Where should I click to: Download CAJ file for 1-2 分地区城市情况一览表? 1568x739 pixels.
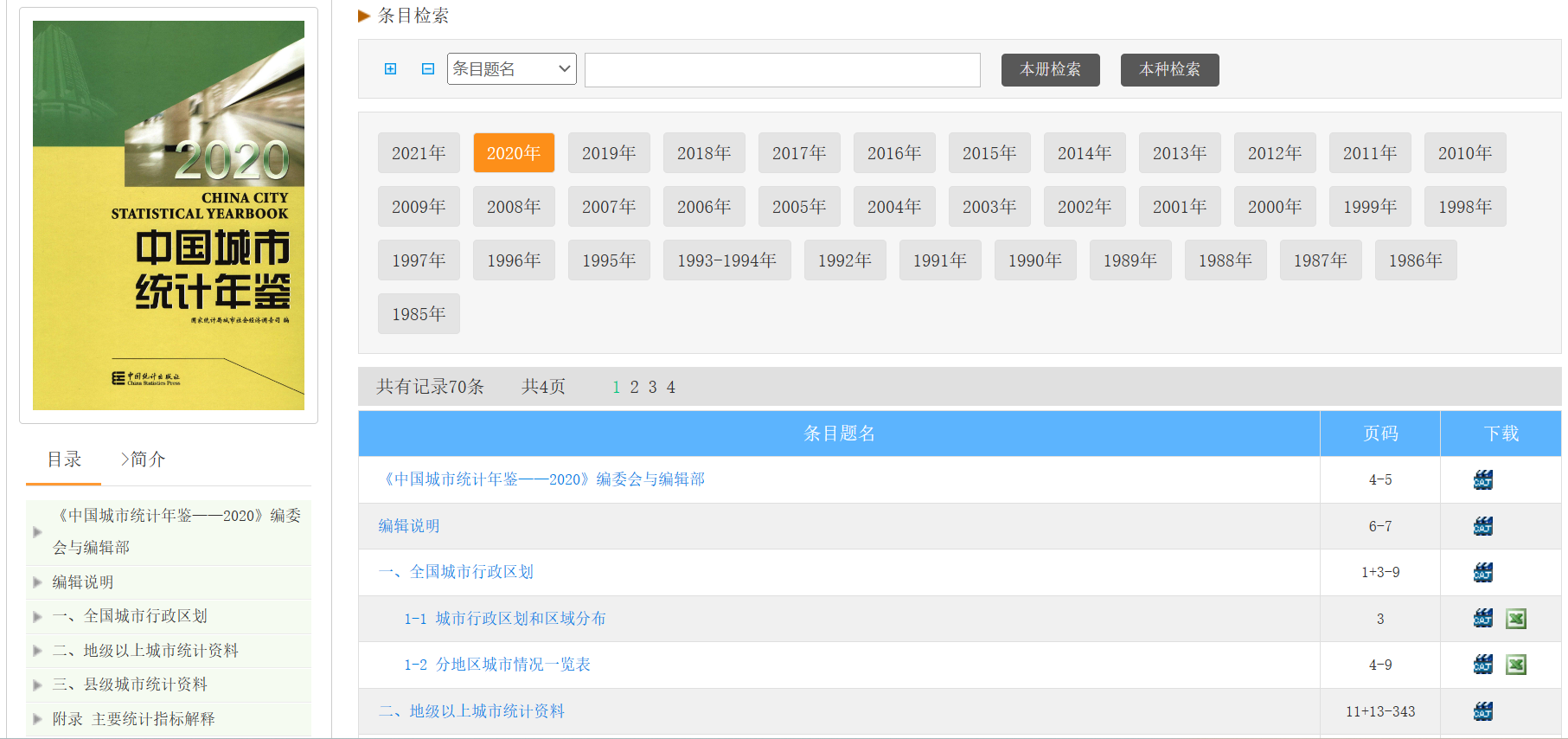coord(1482,665)
